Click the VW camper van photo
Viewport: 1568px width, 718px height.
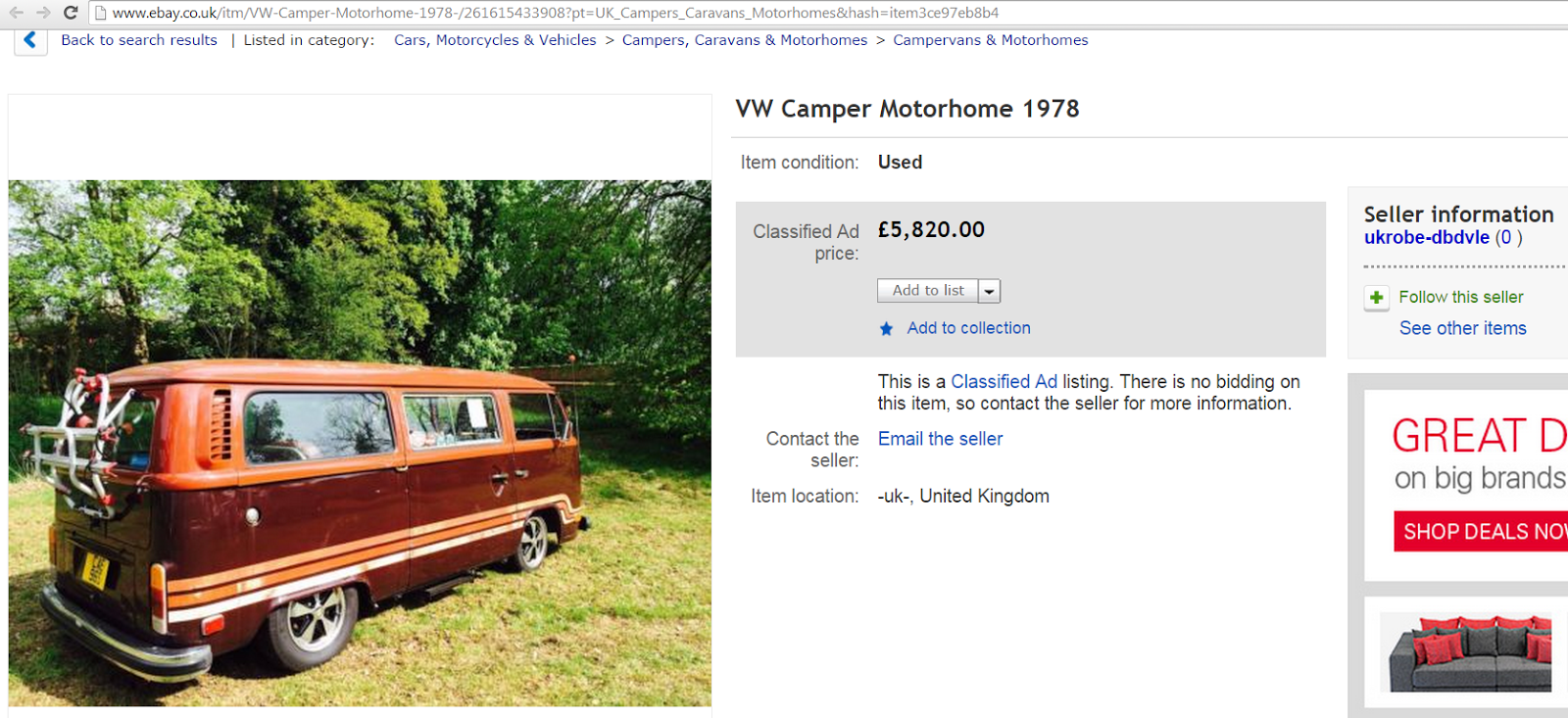click(x=360, y=443)
